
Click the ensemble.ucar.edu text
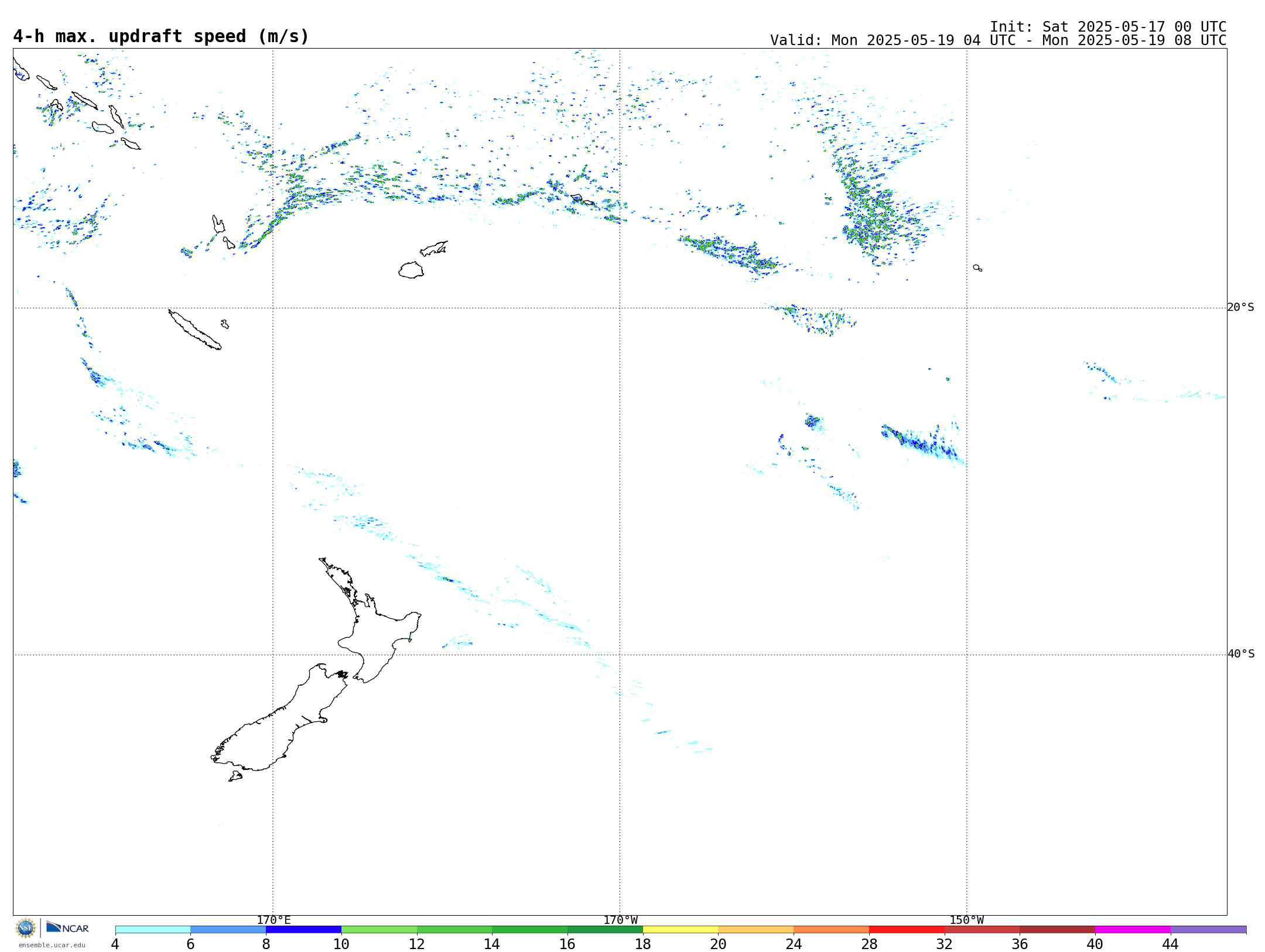(52, 945)
